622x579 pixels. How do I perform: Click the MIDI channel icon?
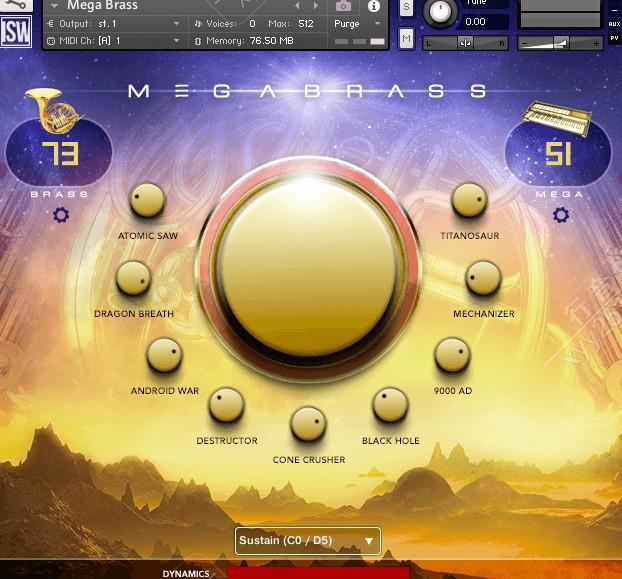tap(51, 41)
